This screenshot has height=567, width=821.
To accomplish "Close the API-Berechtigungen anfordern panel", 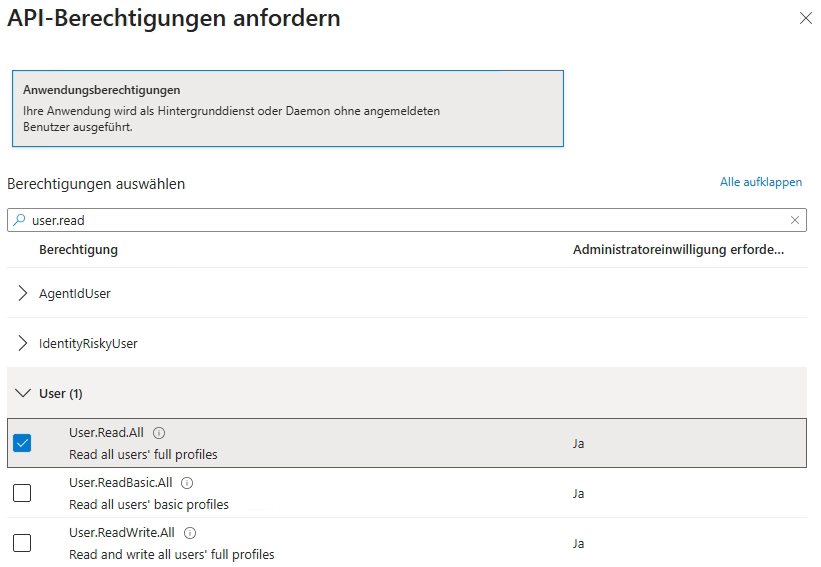I will click(805, 19).
